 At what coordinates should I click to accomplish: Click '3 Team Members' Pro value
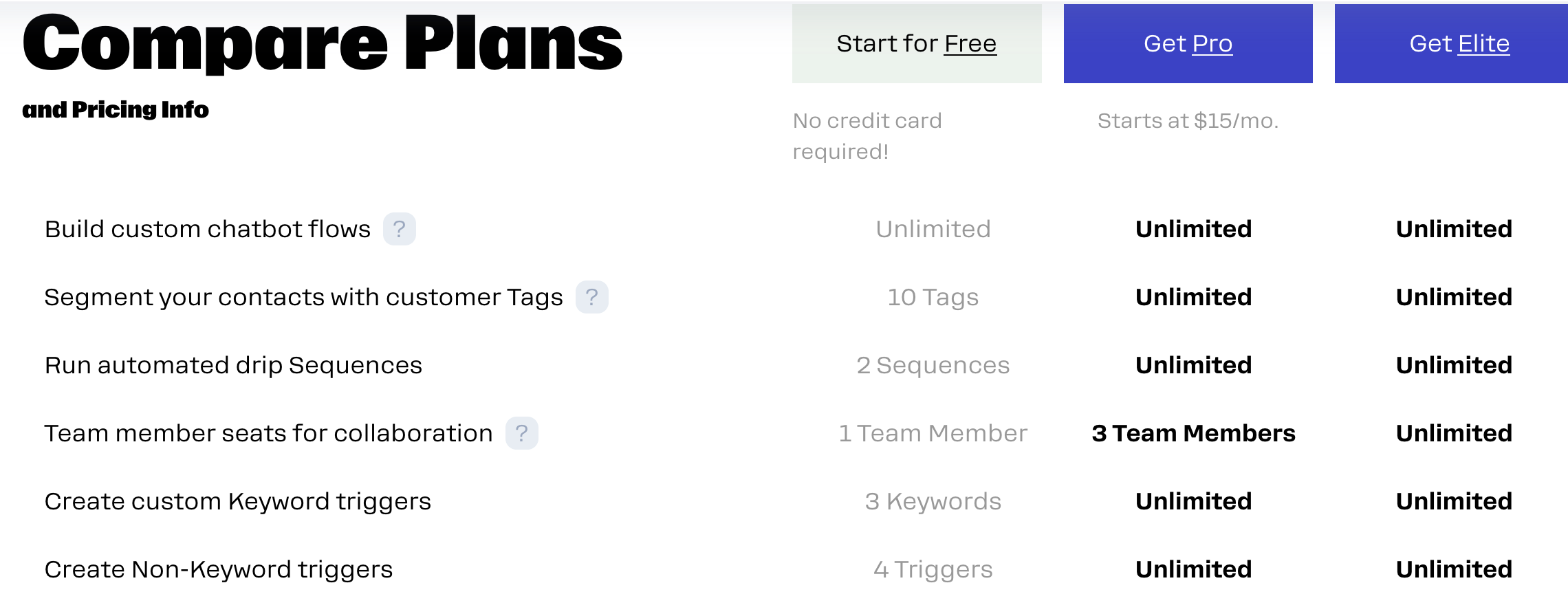[x=1193, y=433]
